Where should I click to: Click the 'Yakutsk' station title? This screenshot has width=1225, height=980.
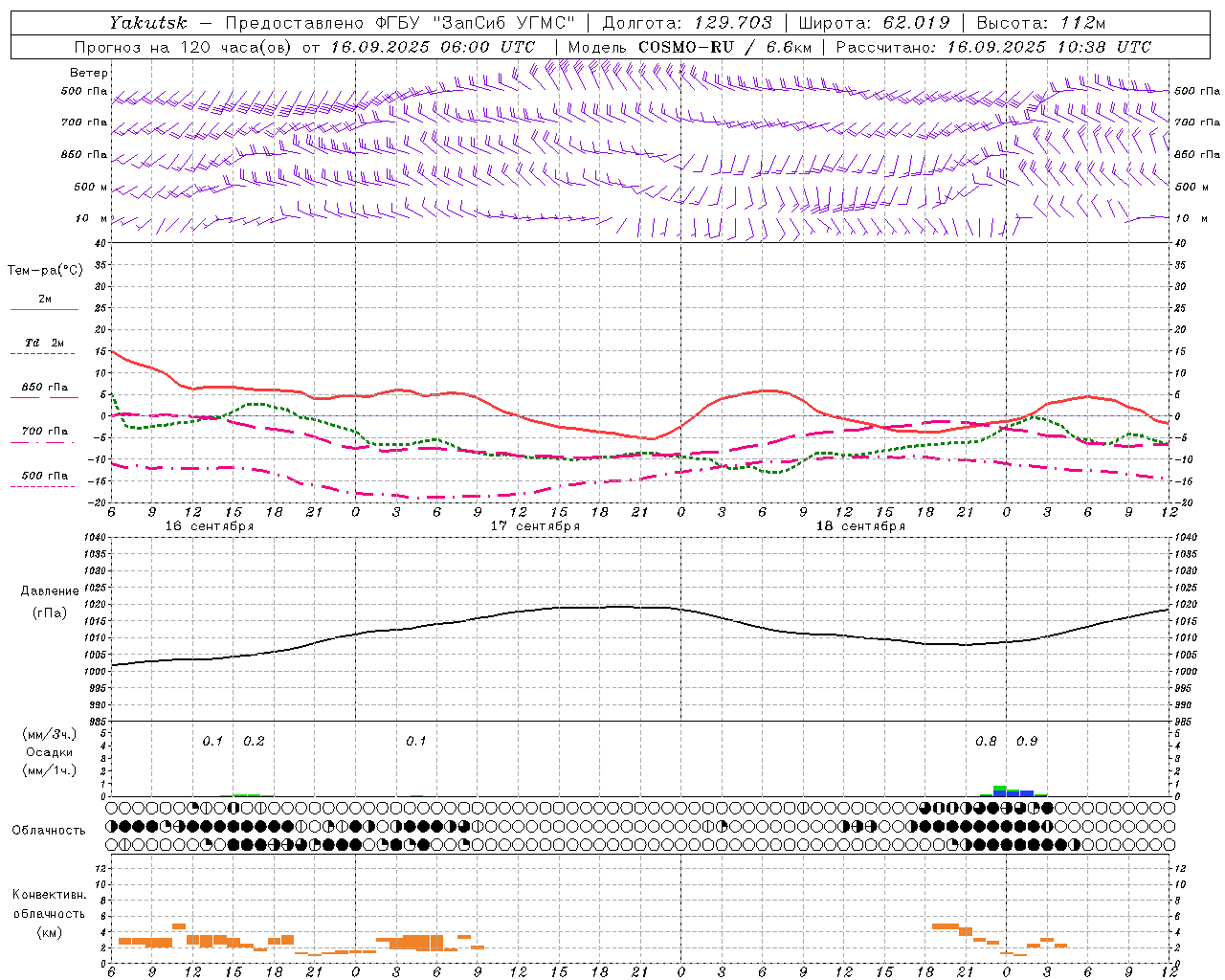[147, 23]
